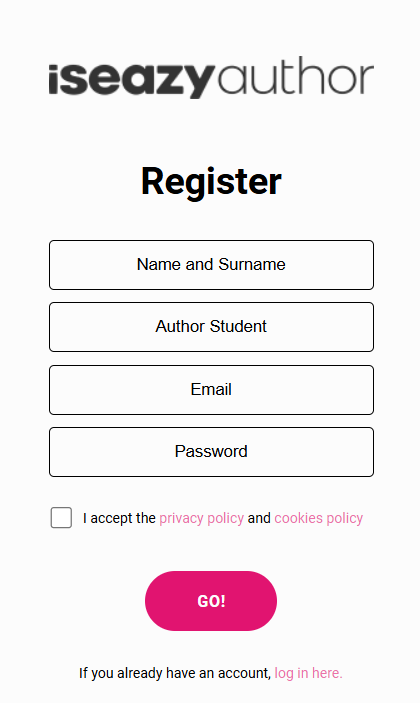Select the Author Student input box
Viewport: 420px width, 703px height.
(211, 327)
